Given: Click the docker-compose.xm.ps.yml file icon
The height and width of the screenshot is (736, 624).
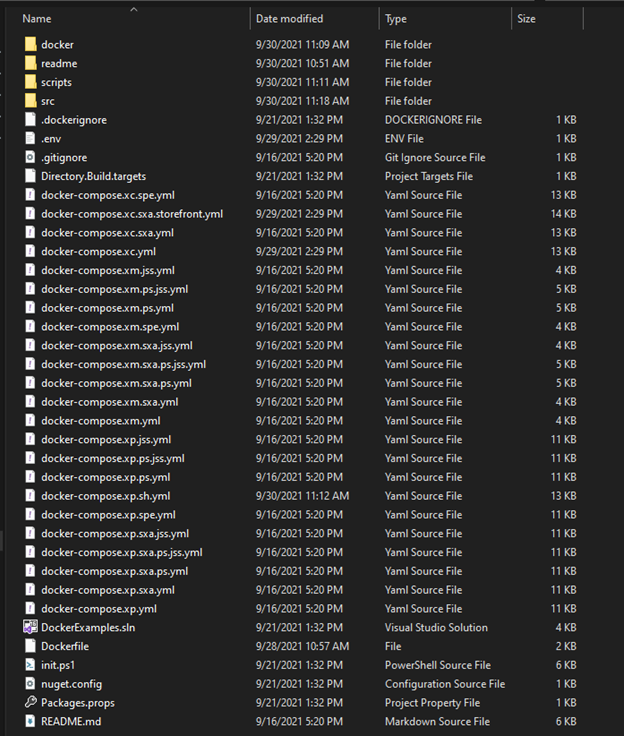Looking at the screenshot, I should (31, 307).
